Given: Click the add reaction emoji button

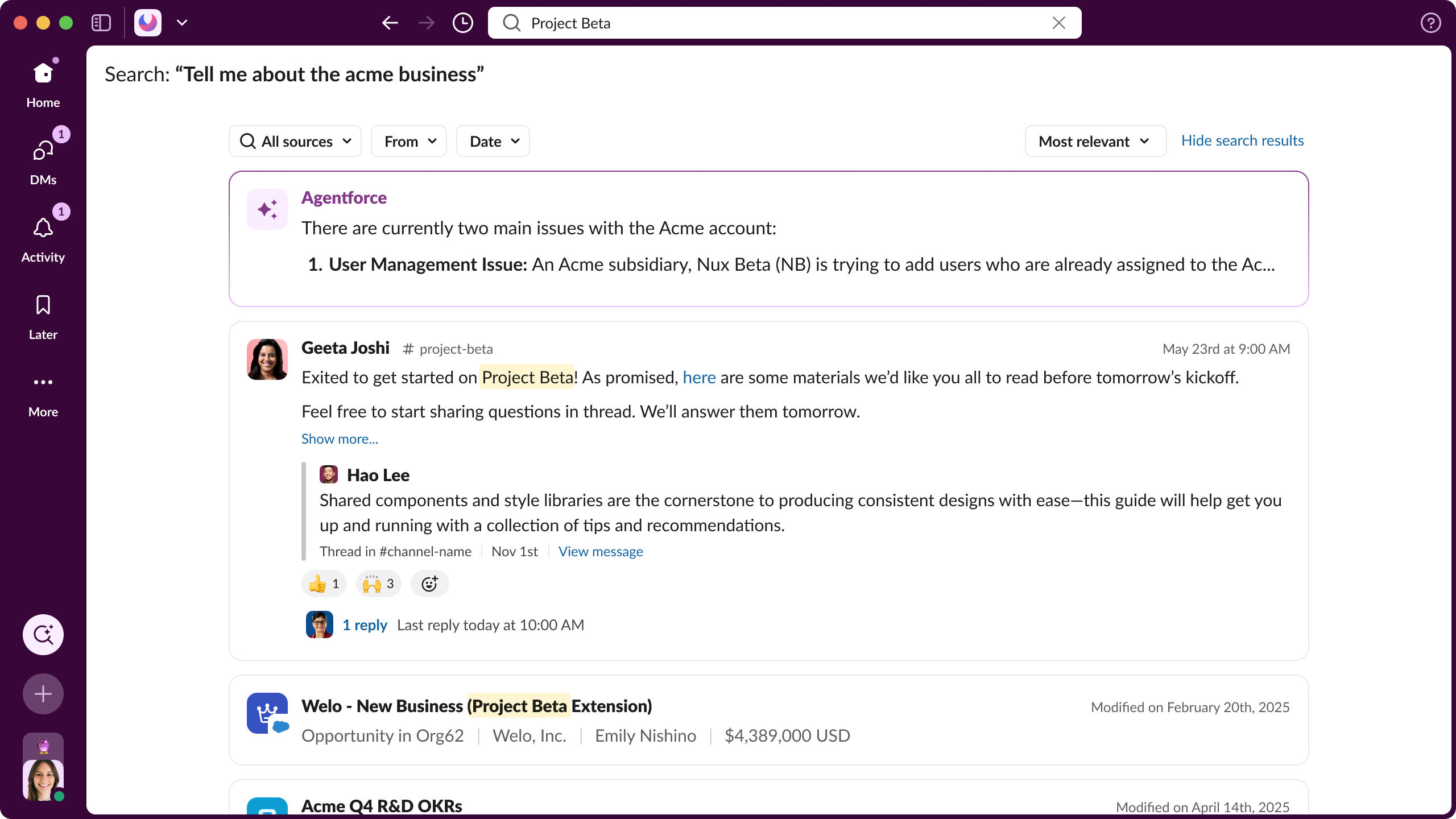Looking at the screenshot, I should [x=430, y=584].
